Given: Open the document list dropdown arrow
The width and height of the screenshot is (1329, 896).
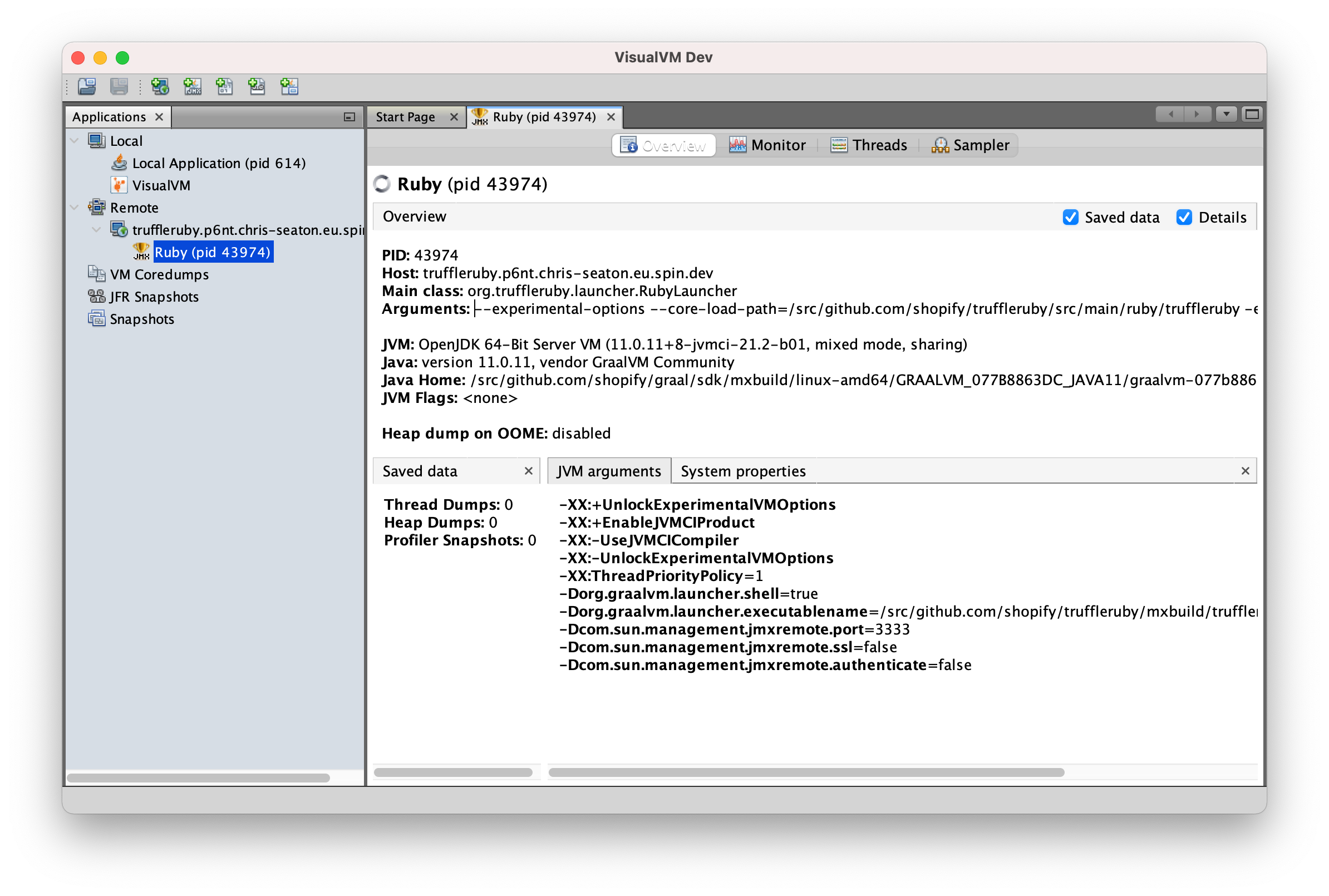Looking at the screenshot, I should click(1226, 114).
